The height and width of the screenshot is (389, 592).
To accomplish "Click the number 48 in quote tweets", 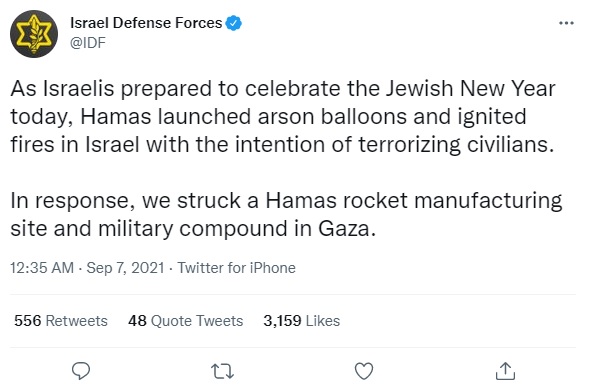I will (x=137, y=321).
